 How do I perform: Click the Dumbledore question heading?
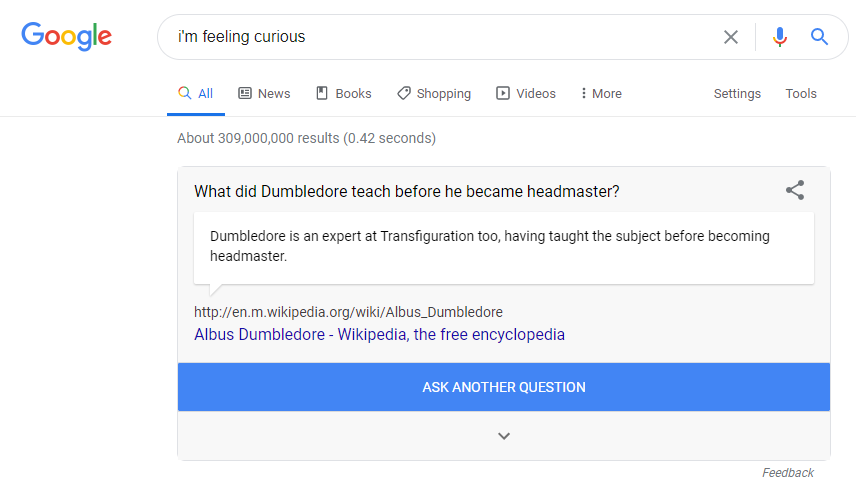(x=407, y=192)
